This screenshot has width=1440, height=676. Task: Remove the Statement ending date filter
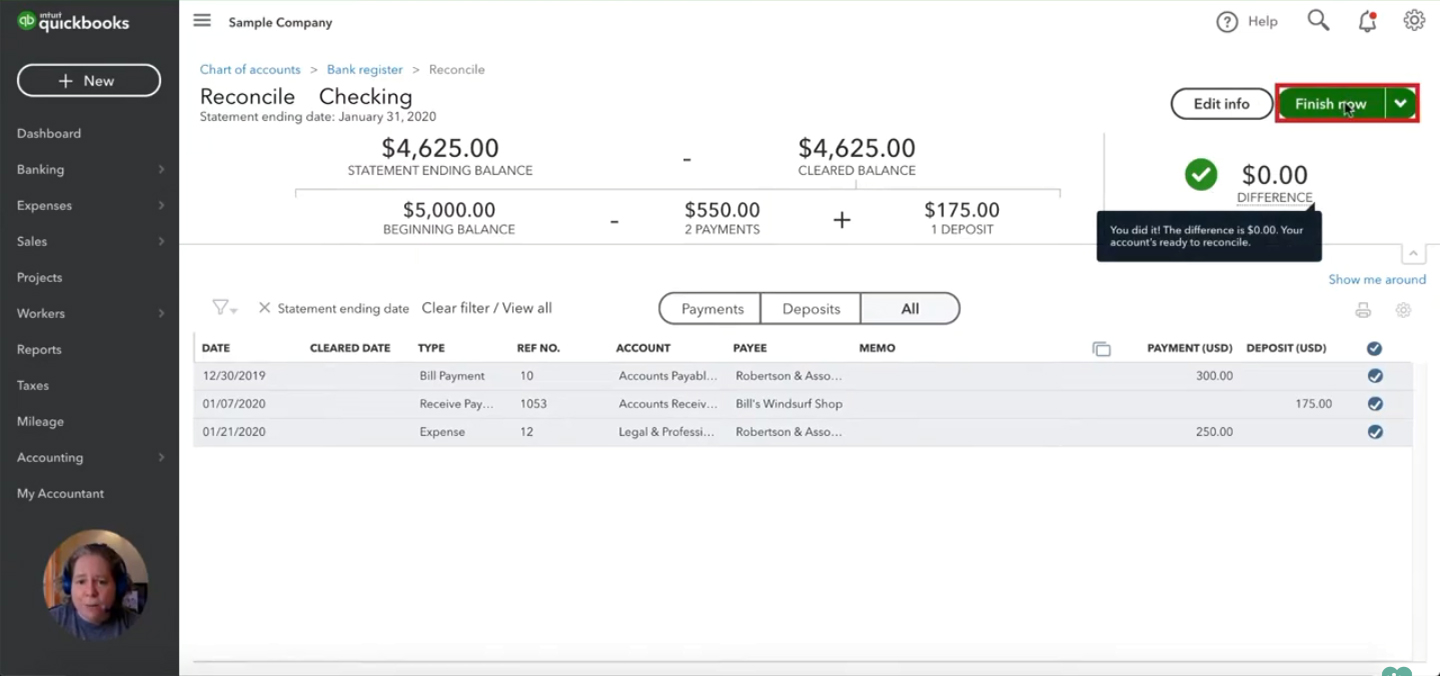pyautogui.click(x=264, y=308)
